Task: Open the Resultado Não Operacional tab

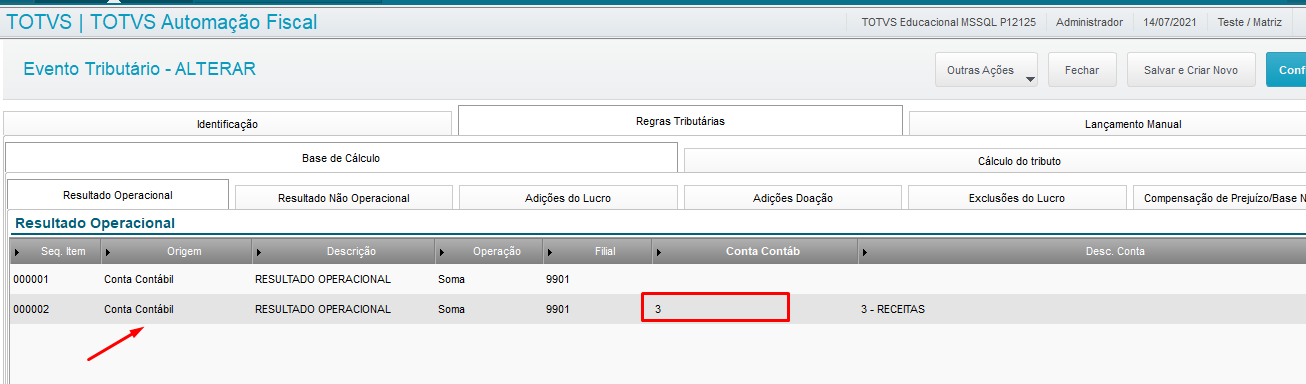Action: click(344, 198)
